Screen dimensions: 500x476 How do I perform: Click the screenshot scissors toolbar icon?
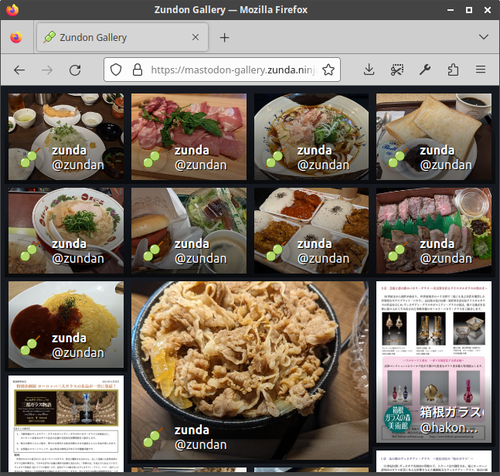tap(397, 70)
